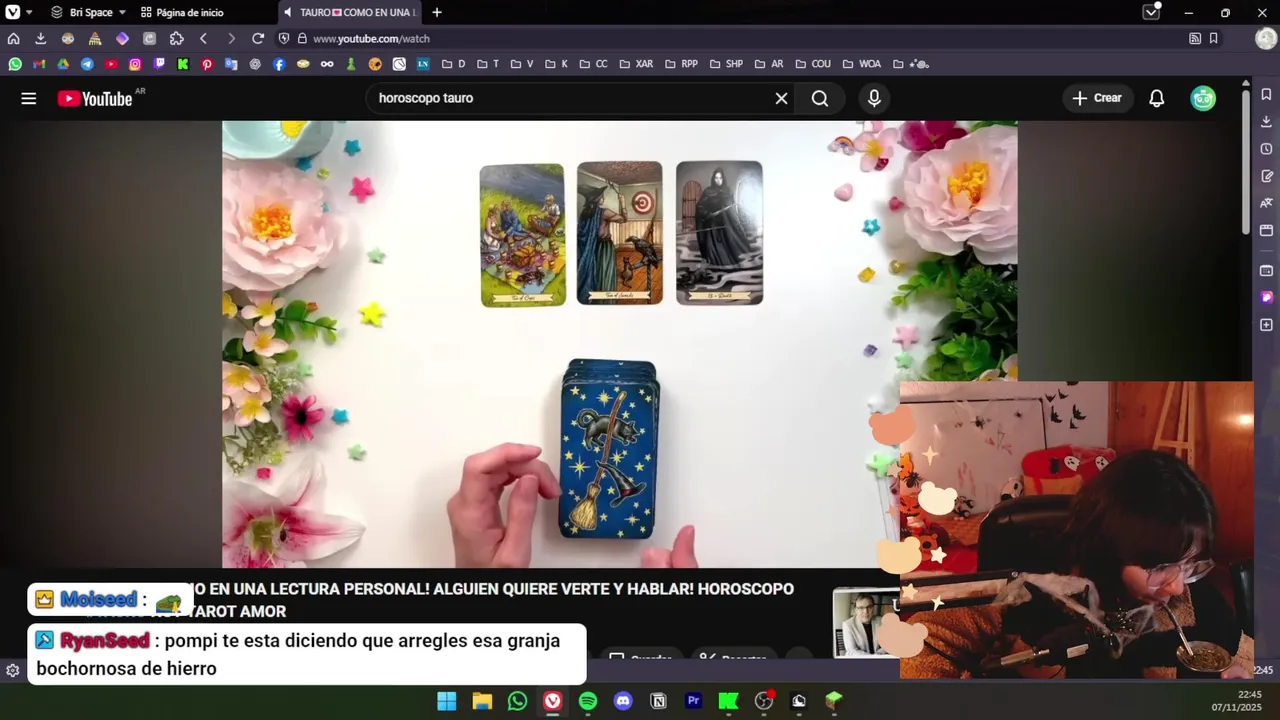Open Vivaldi side panel bookmarks icon
The width and height of the screenshot is (1280, 720).
point(1266,94)
